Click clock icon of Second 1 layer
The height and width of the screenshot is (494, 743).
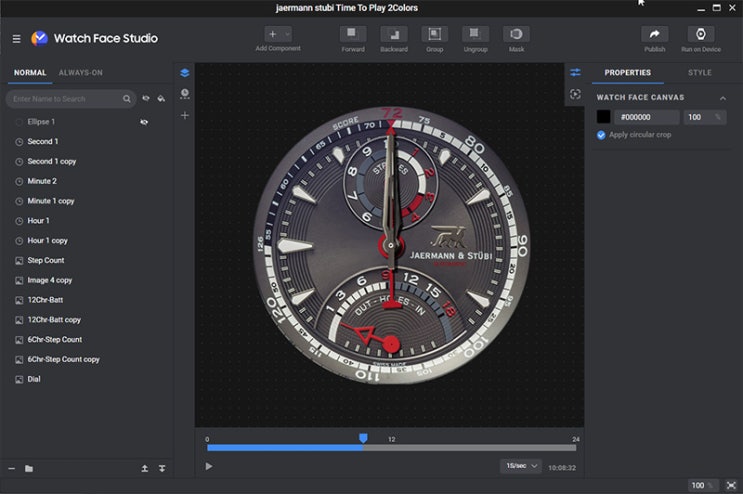pos(19,142)
